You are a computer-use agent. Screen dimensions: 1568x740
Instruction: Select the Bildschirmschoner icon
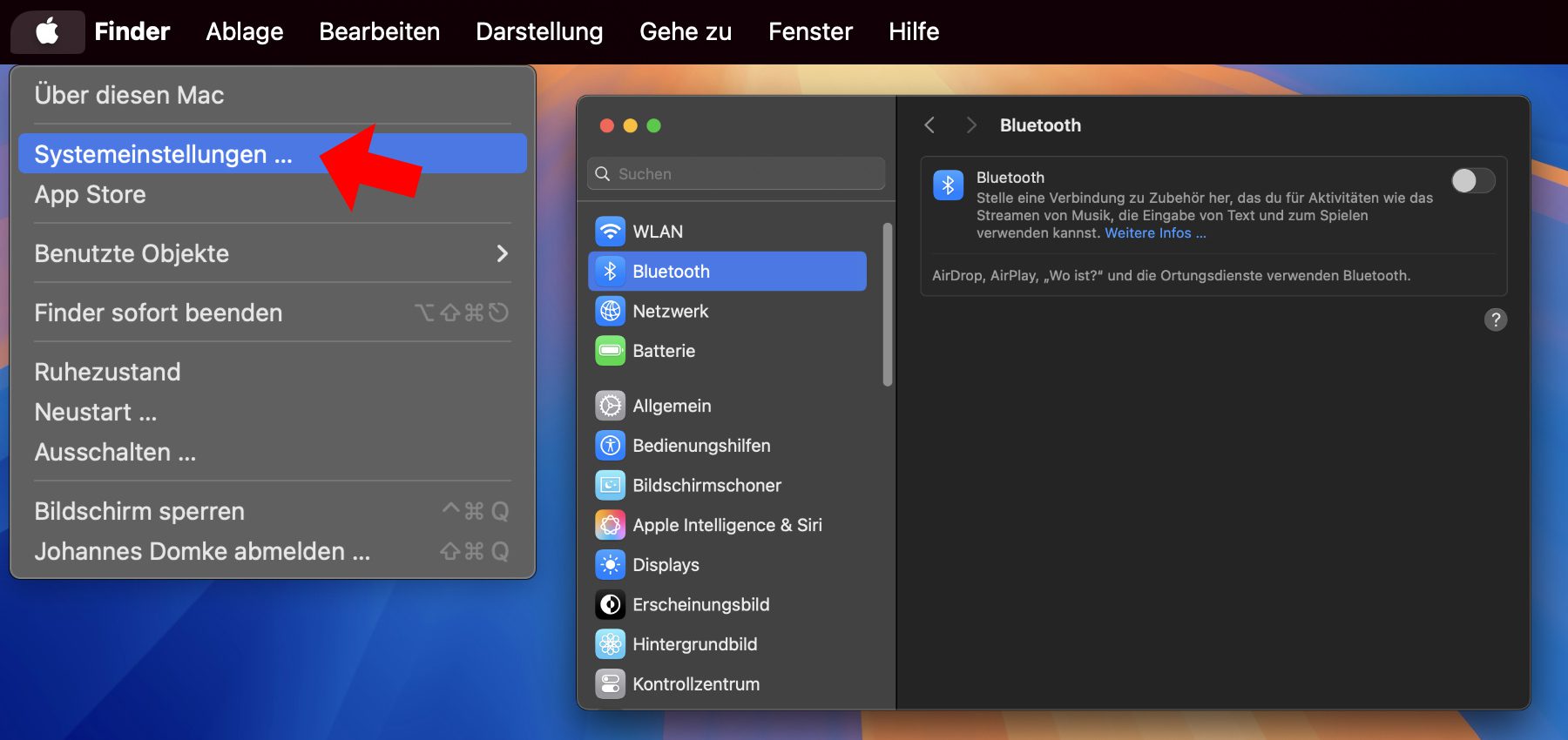[610, 485]
